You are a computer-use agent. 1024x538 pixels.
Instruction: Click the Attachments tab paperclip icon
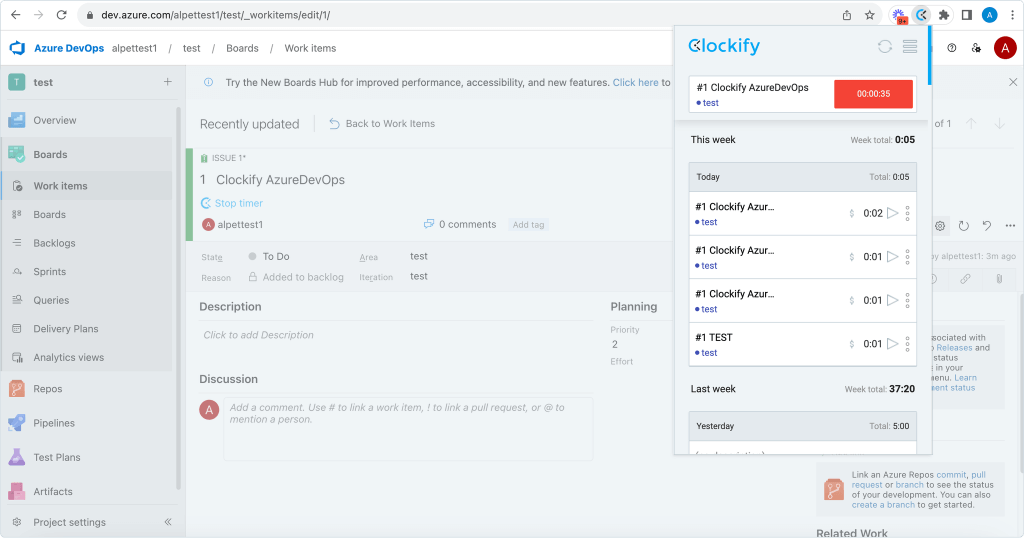pyautogui.click(x=999, y=279)
